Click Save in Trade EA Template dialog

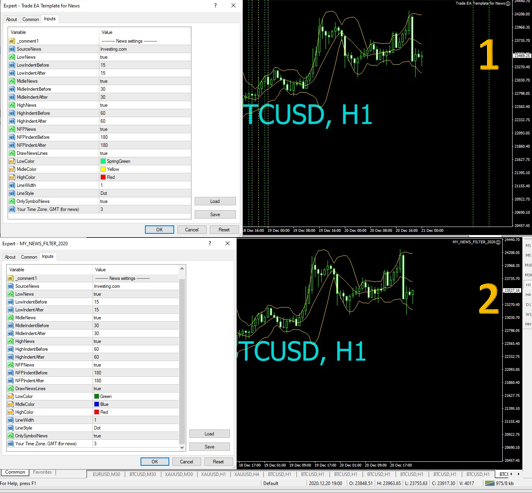(215, 214)
